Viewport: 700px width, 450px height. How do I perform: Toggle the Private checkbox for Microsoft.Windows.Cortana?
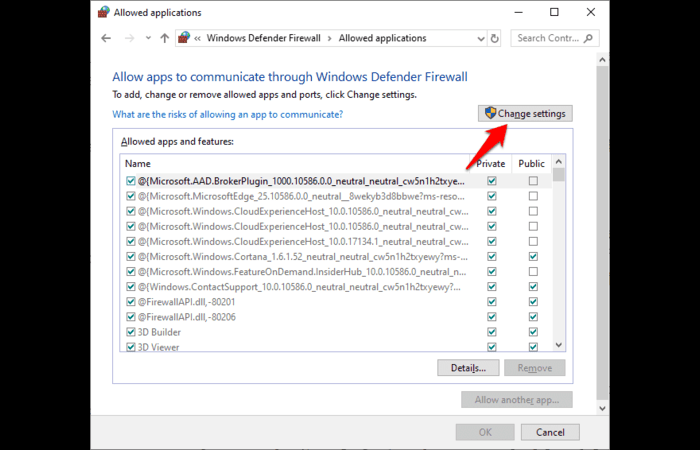[492, 257]
